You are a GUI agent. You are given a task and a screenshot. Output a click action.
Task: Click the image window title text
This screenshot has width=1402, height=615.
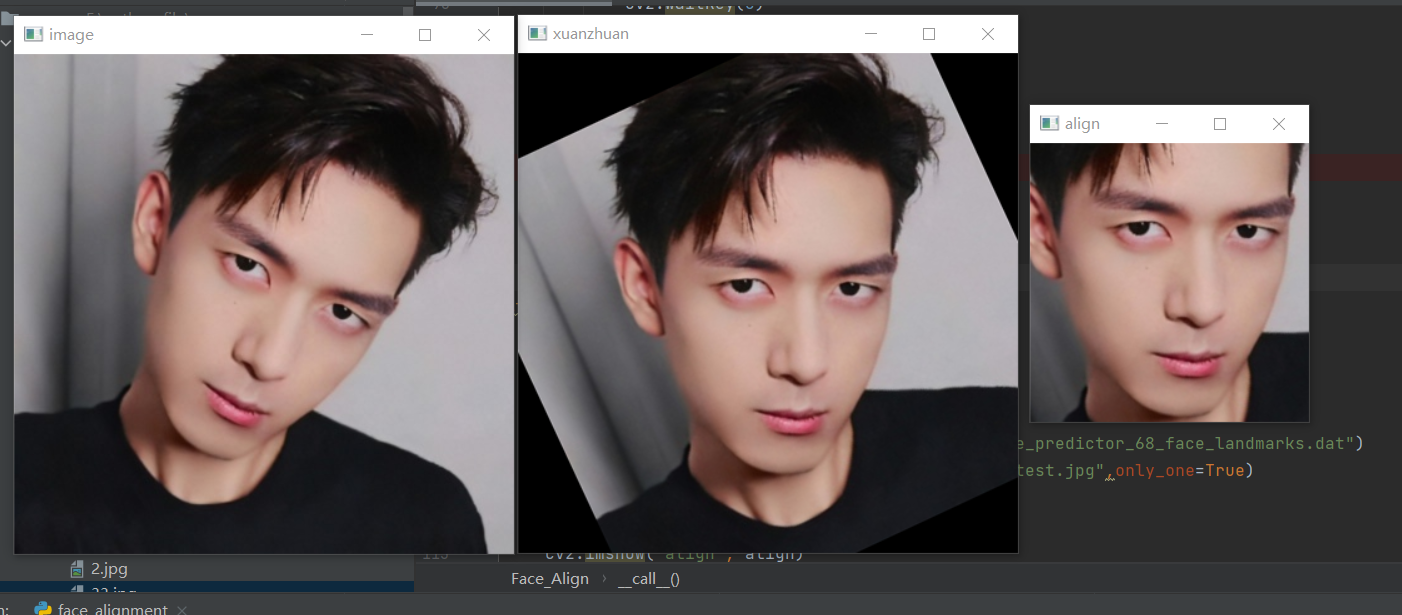(x=71, y=35)
